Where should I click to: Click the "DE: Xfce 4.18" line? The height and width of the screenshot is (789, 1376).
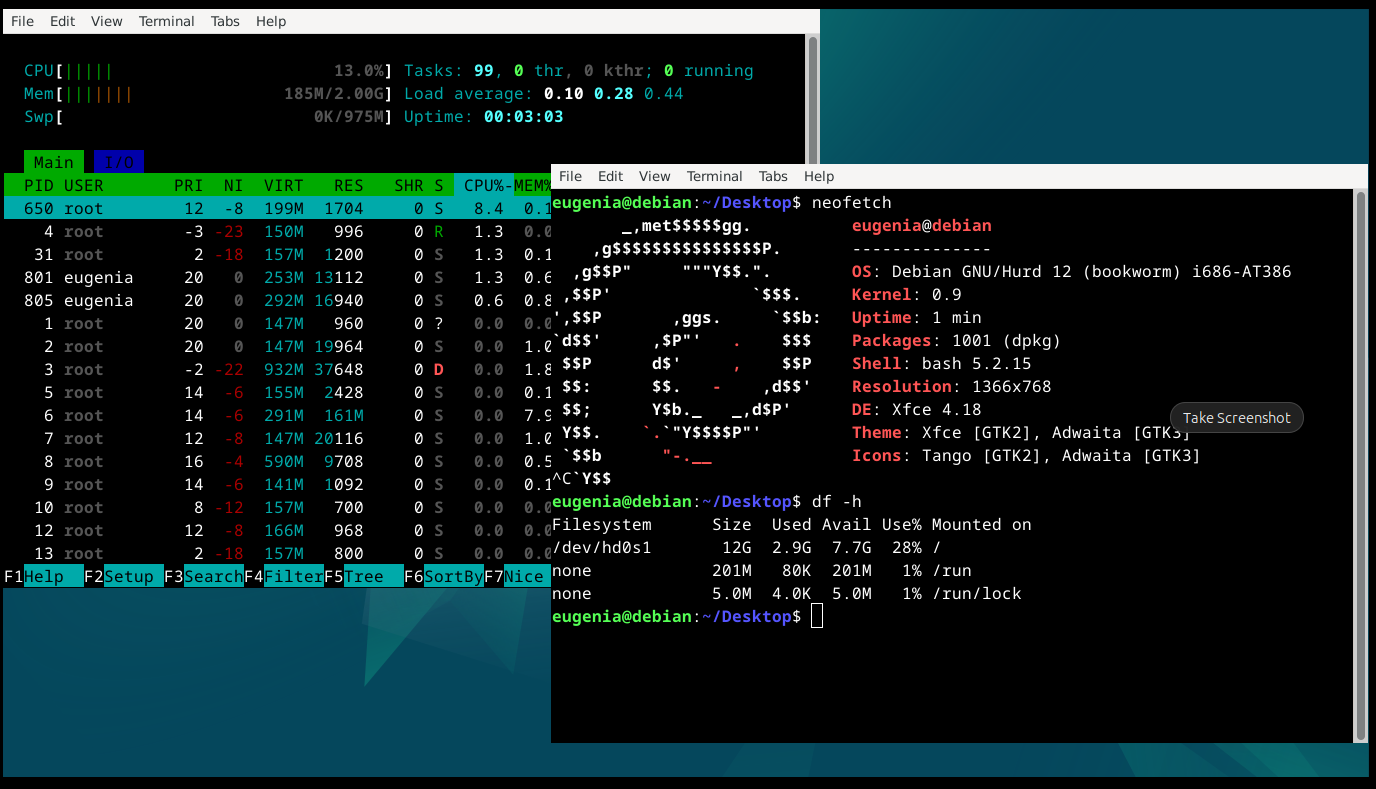[917, 410]
